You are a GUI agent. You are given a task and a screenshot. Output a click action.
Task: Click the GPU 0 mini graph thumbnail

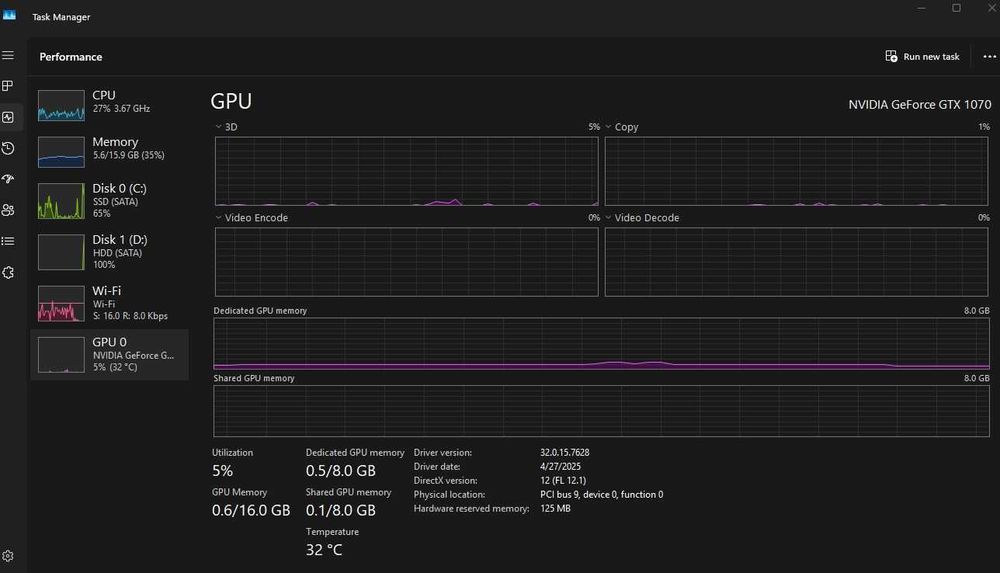(61, 355)
